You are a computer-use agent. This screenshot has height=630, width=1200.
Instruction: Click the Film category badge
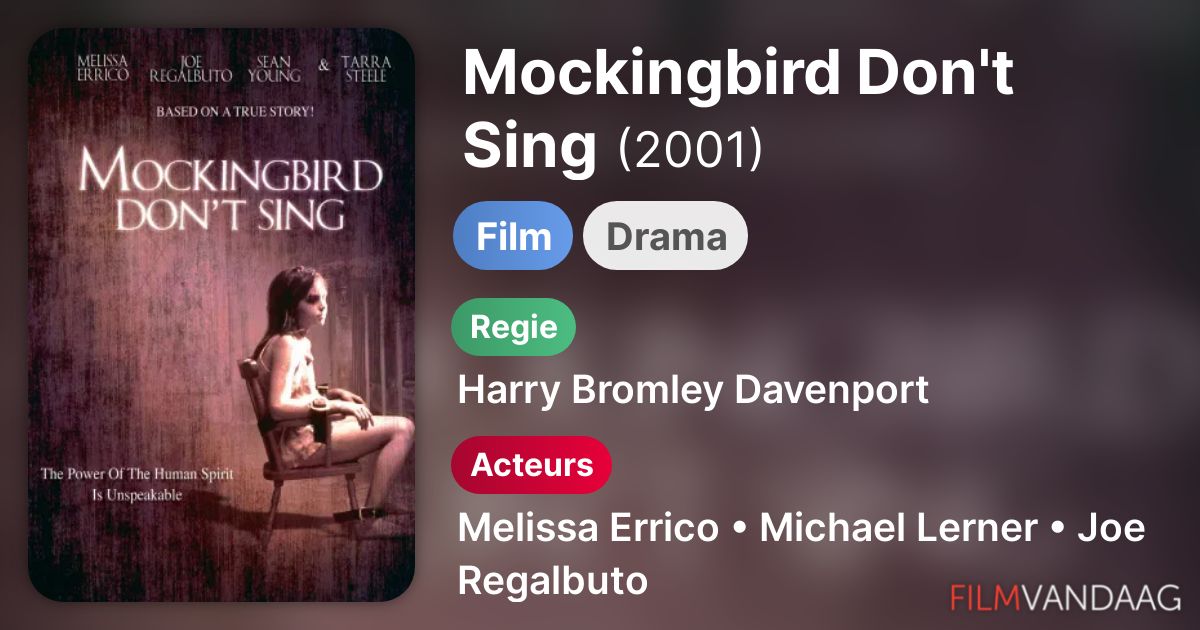(x=513, y=236)
